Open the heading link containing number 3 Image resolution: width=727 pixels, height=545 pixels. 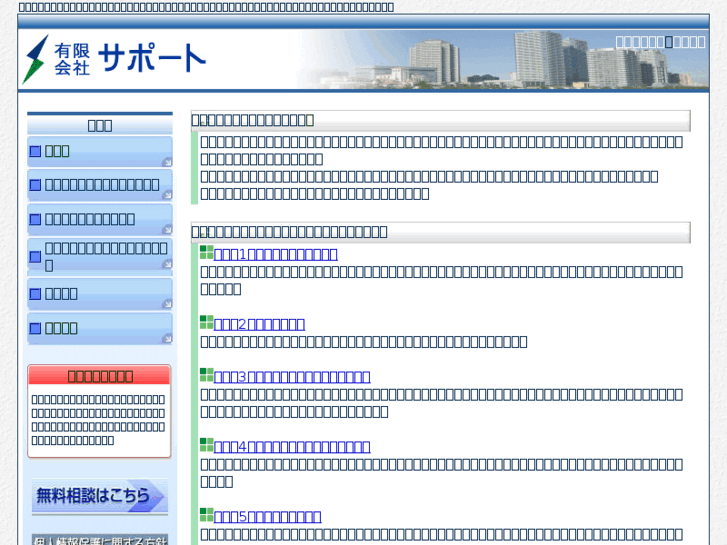pyautogui.click(x=292, y=377)
